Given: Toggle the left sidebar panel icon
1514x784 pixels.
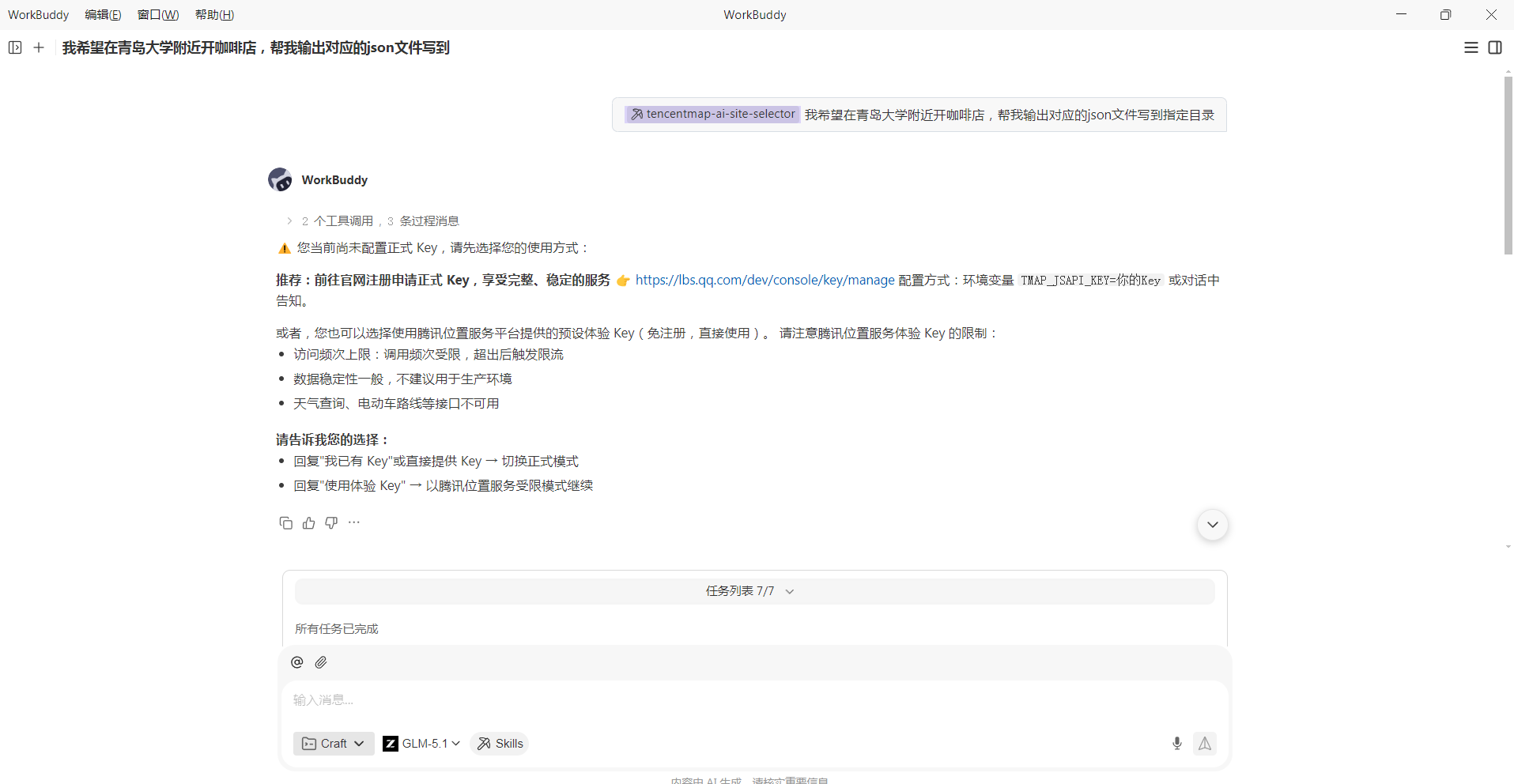Looking at the screenshot, I should 15,47.
